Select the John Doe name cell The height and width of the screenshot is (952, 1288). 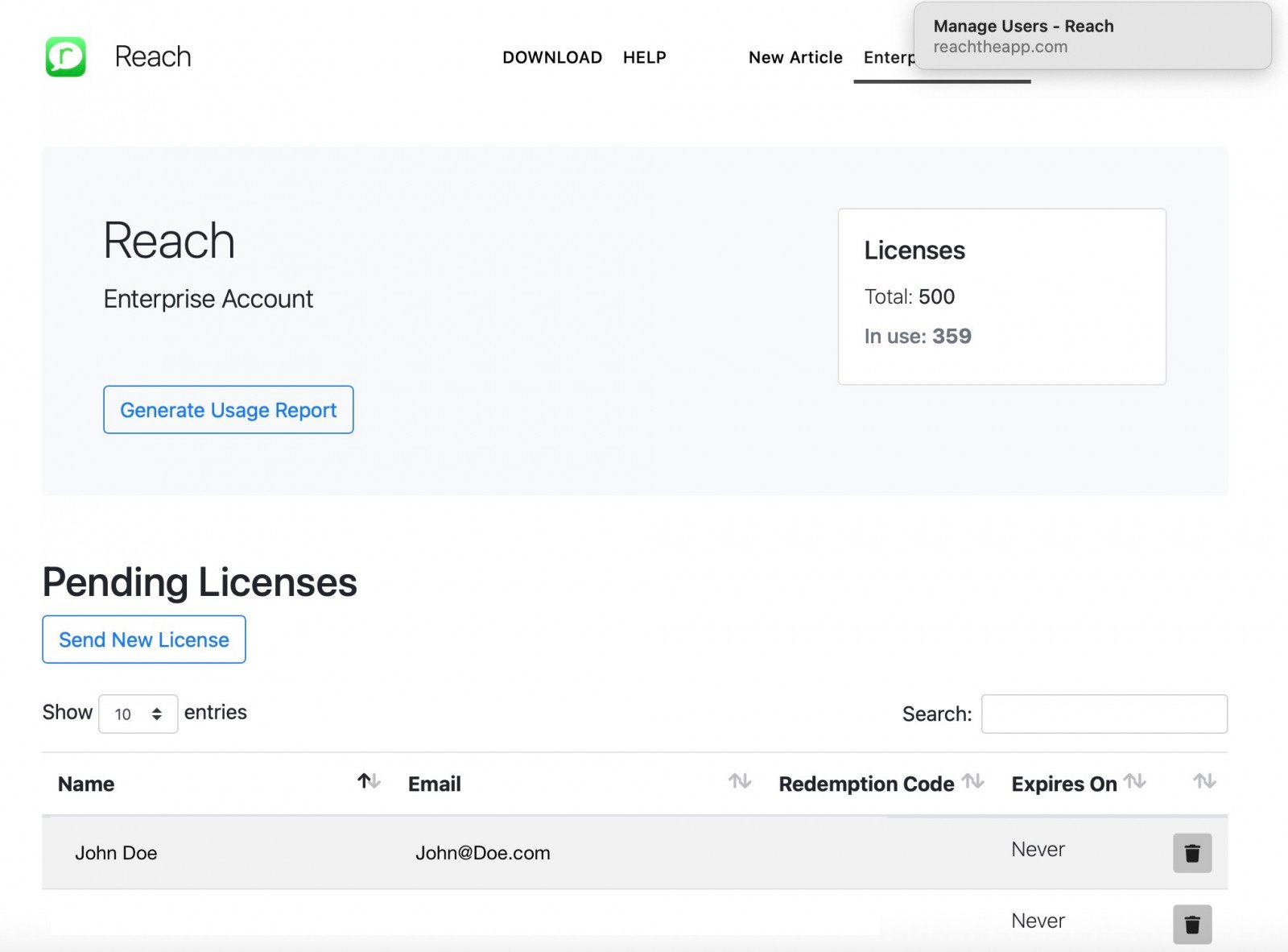(116, 853)
